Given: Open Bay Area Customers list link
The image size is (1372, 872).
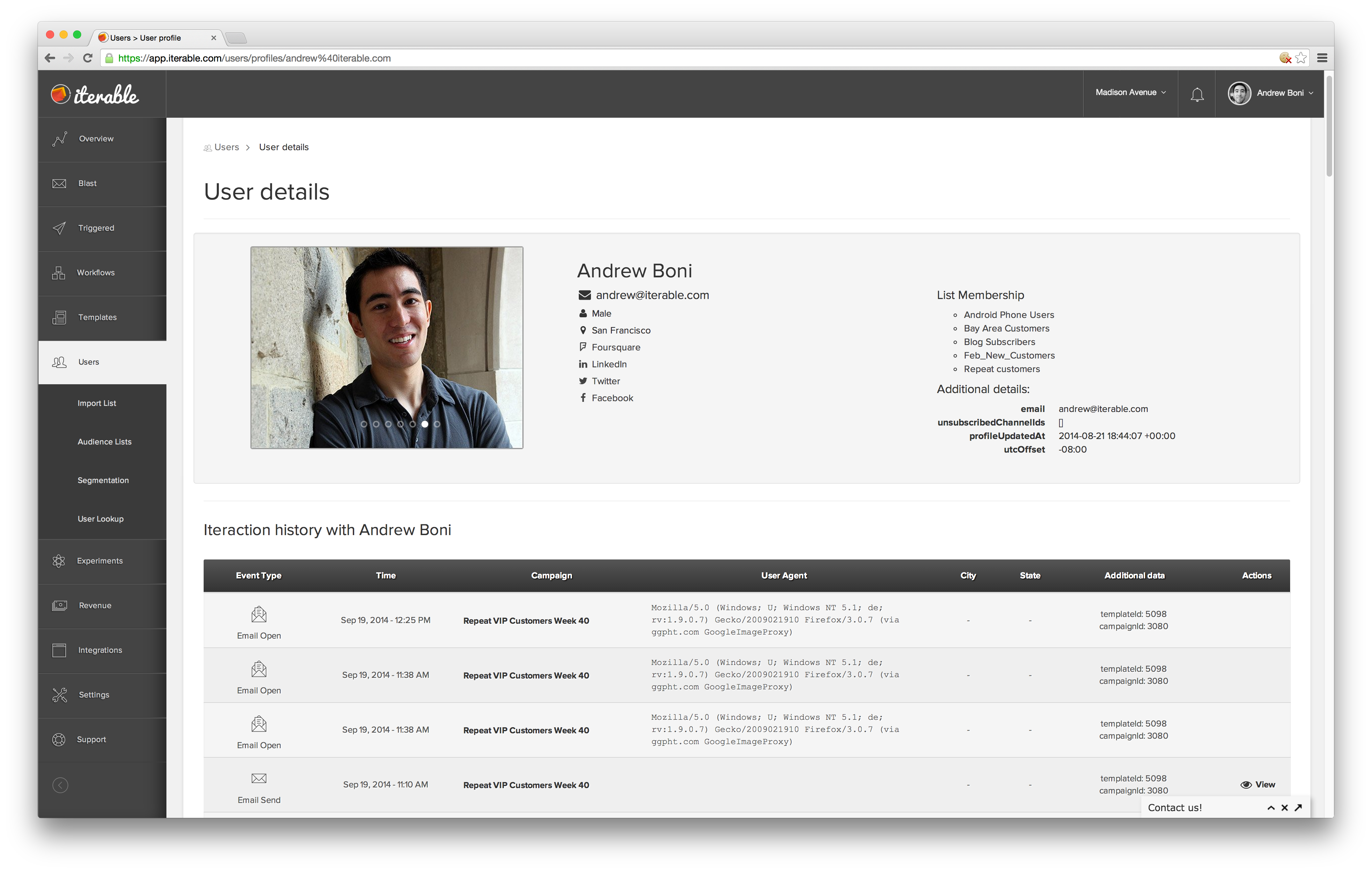Looking at the screenshot, I should click(1006, 329).
